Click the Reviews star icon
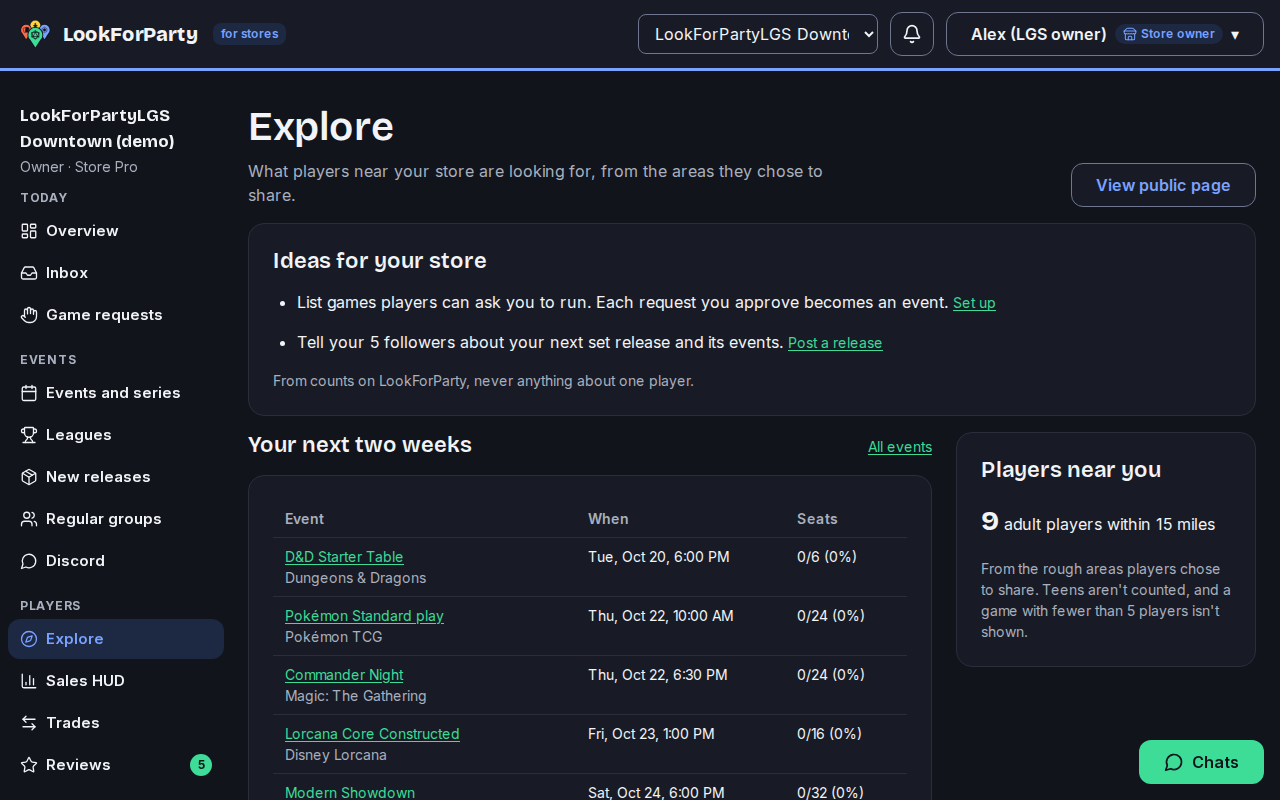The image size is (1280, 800). click(x=29, y=765)
